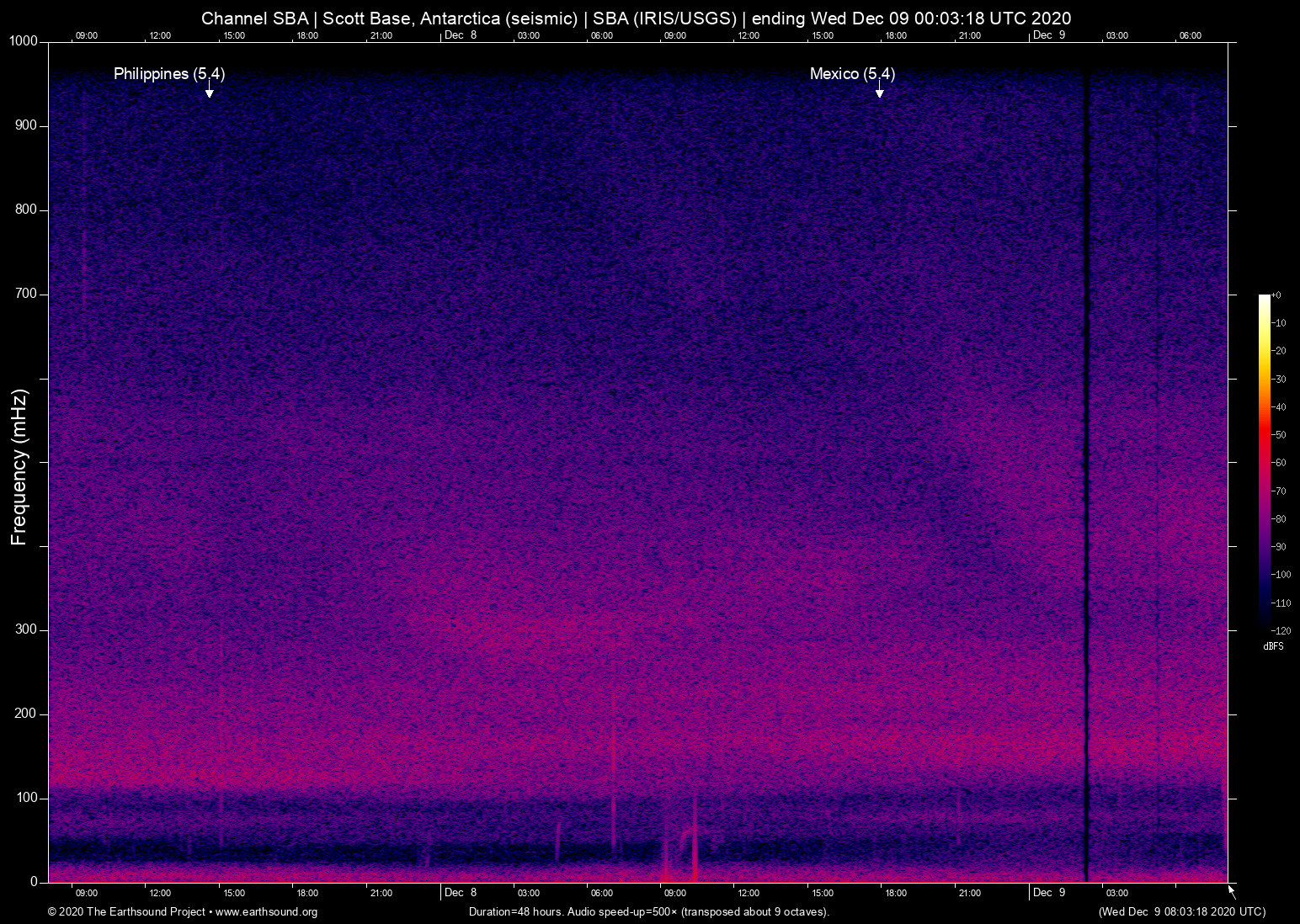Click the dBFS unit label under the color scale
Image resolution: width=1300 pixels, height=924 pixels.
(1273, 646)
